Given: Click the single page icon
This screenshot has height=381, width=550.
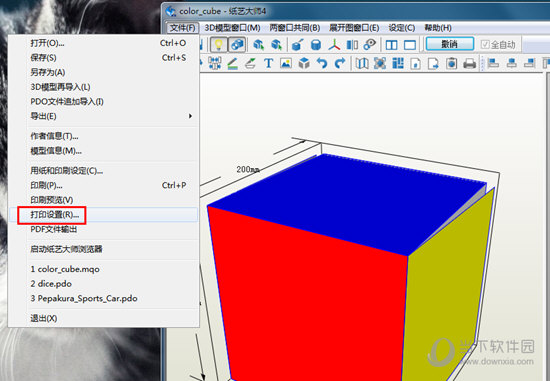Looking at the screenshot, I should coord(416,64).
